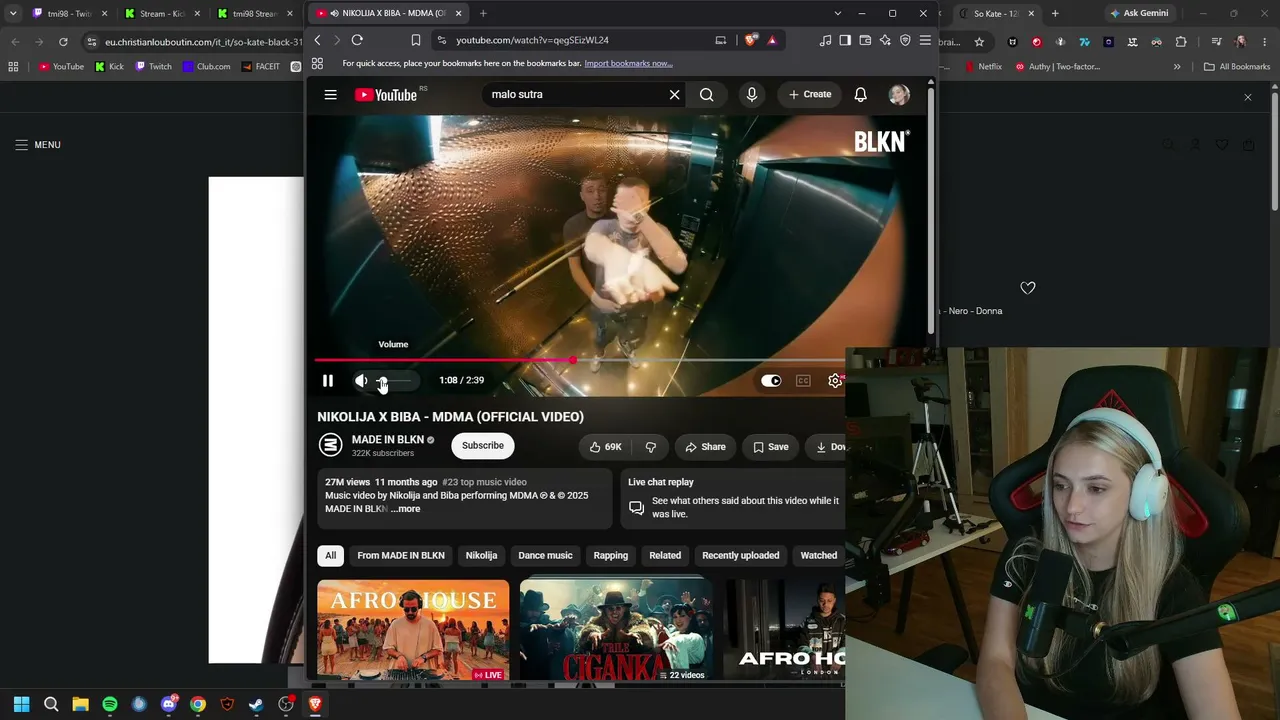This screenshot has width=1280, height=720.
Task: Open the All Bookmarks folder in Chrome
Action: (1237, 67)
